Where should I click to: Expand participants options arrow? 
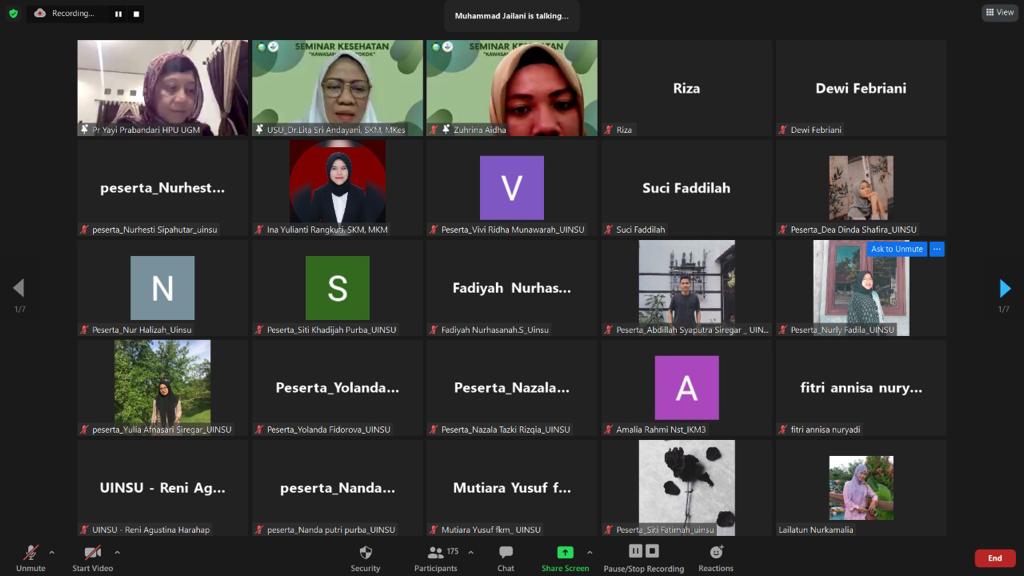click(471, 552)
